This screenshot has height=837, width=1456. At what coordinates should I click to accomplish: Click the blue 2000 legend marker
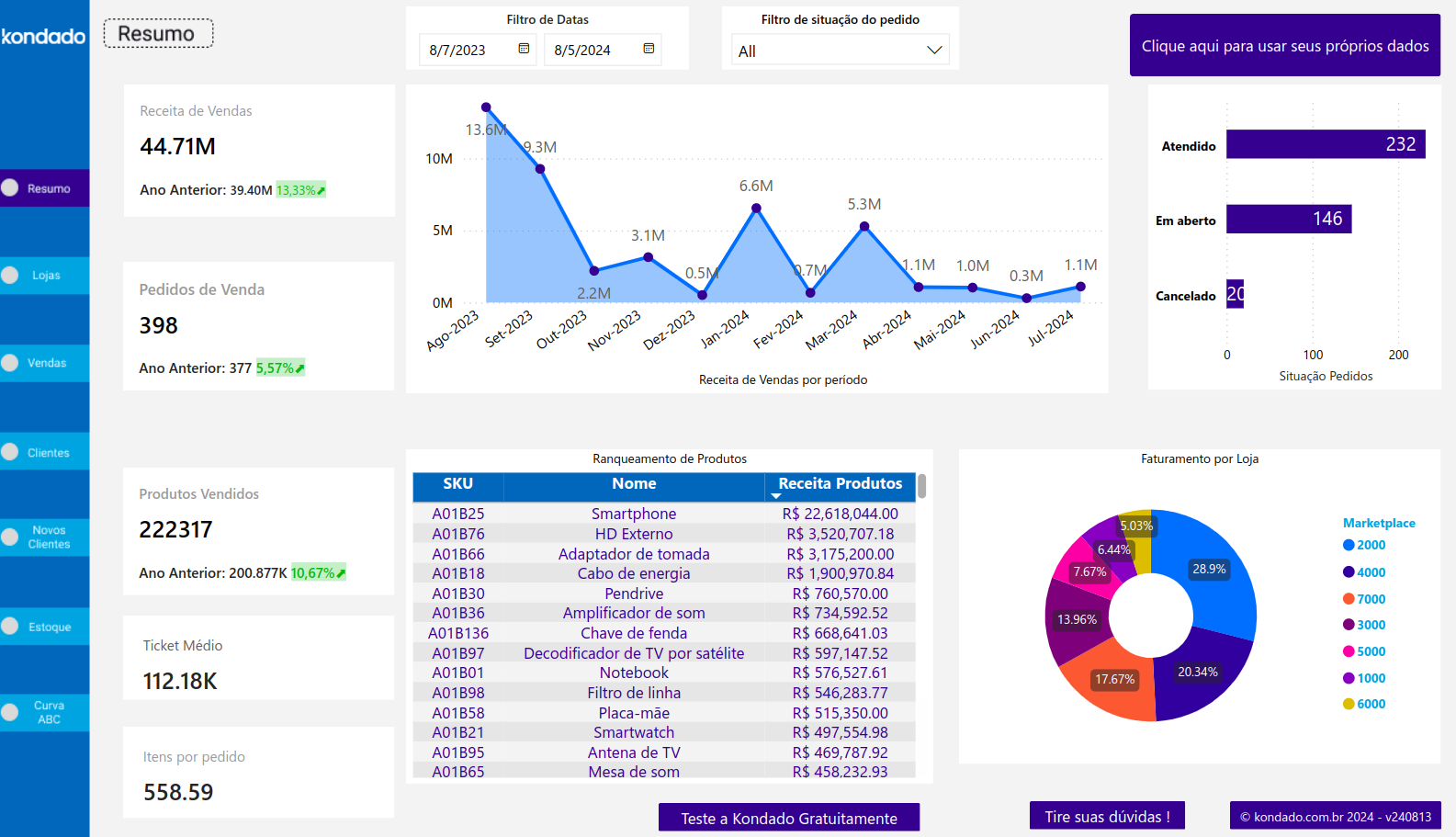tap(1349, 545)
